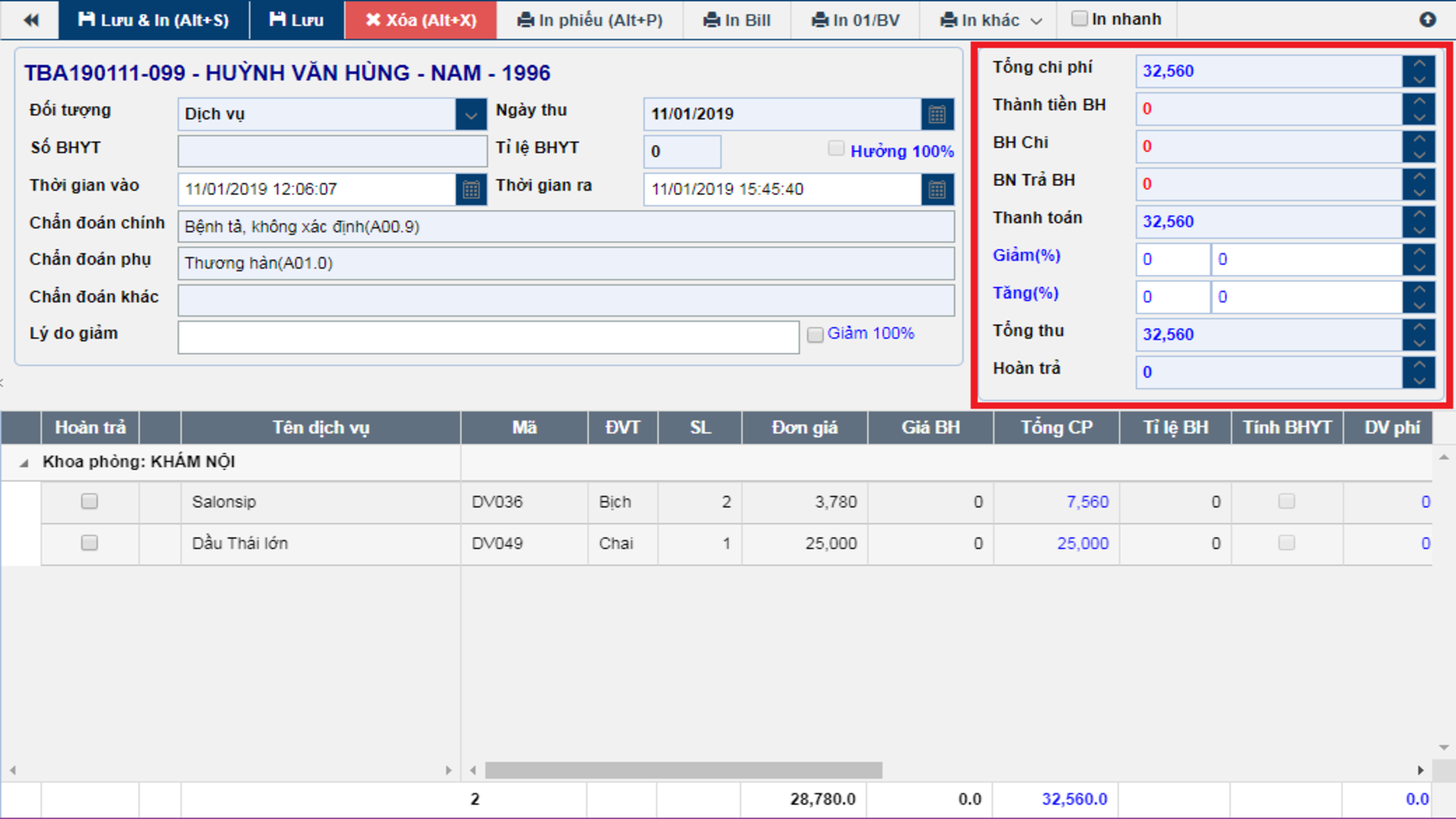1456x819 pixels.
Task: Click the Lưu & In (Alt+S) button
Action: click(154, 20)
